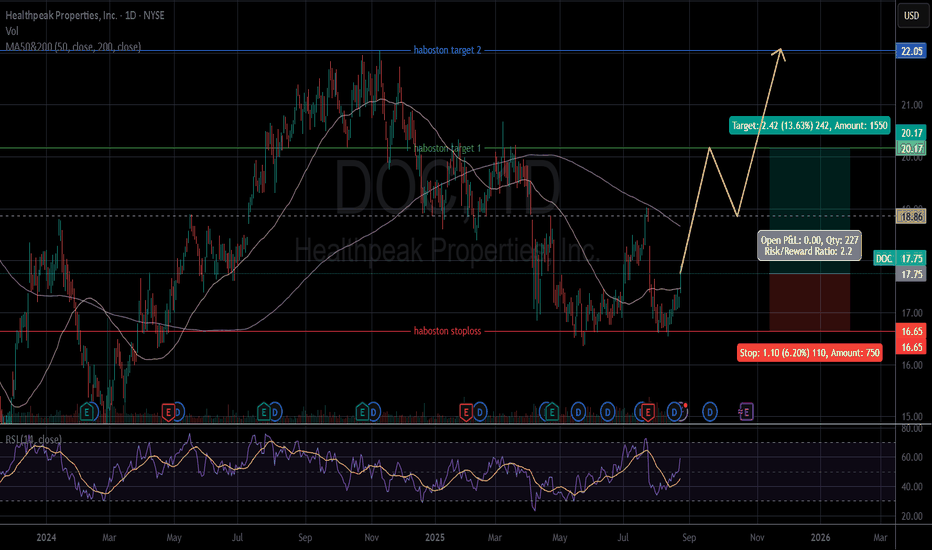Click the 2025 label on the time axis
Screen dimensions: 932x550
pos(434,538)
